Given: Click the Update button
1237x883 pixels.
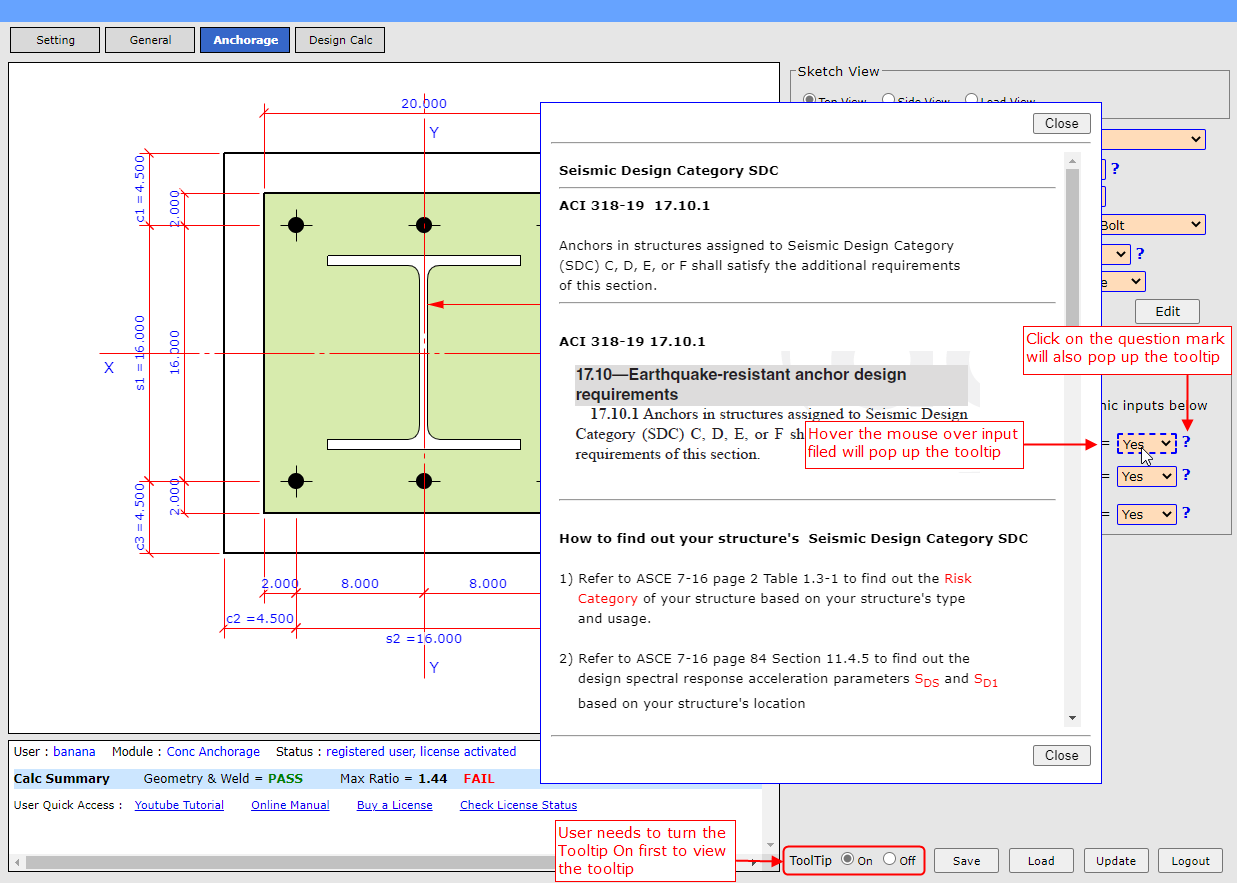Looking at the screenshot, I should (1115, 861).
